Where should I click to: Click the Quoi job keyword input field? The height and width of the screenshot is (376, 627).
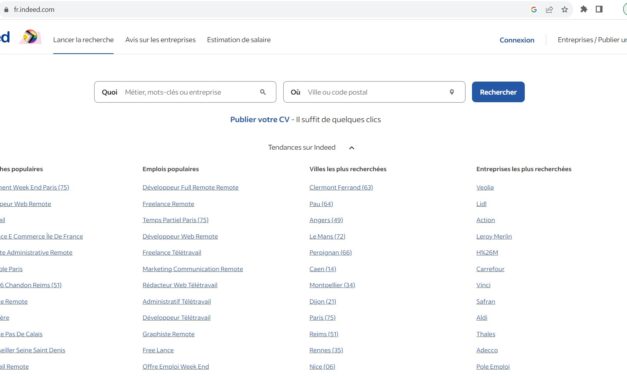(x=185, y=92)
